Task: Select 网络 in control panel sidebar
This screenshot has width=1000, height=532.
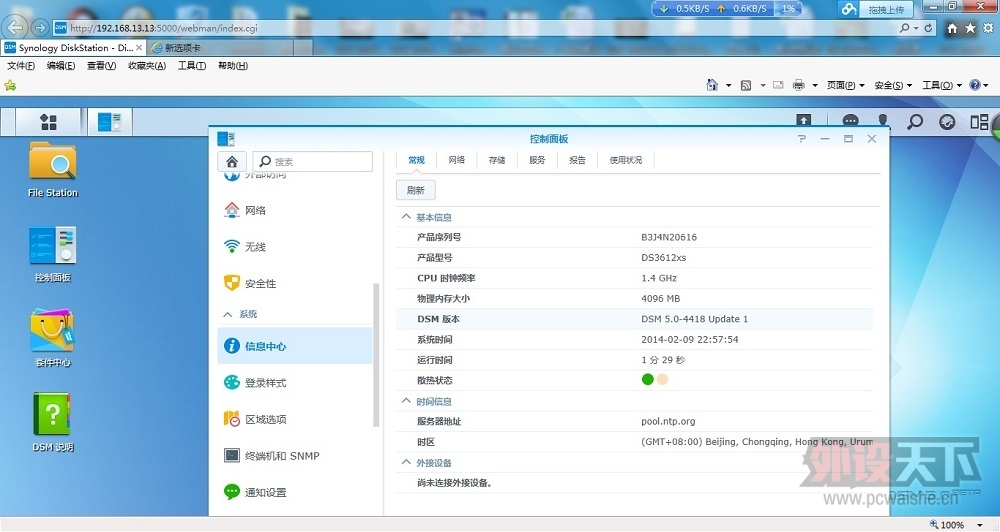Action: [295, 211]
